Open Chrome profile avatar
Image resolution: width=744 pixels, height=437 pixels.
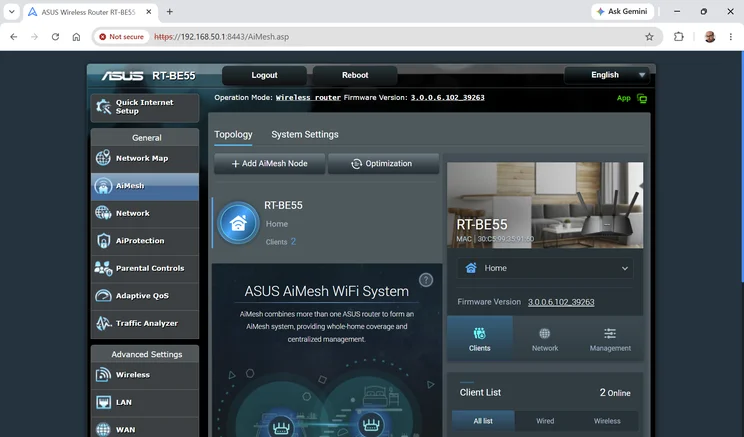pyautogui.click(x=710, y=37)
